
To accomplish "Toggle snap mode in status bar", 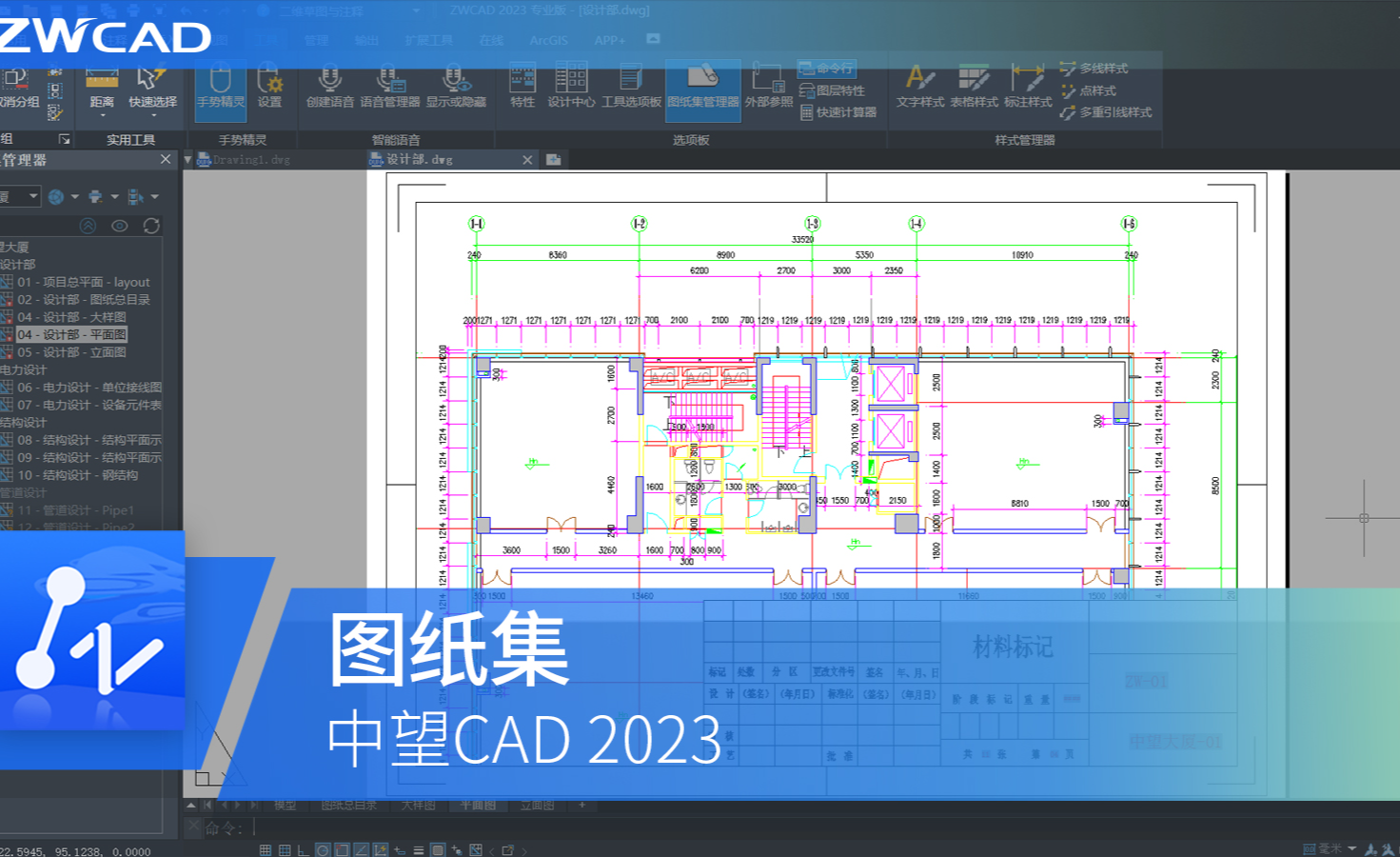I will pos(266,850).
